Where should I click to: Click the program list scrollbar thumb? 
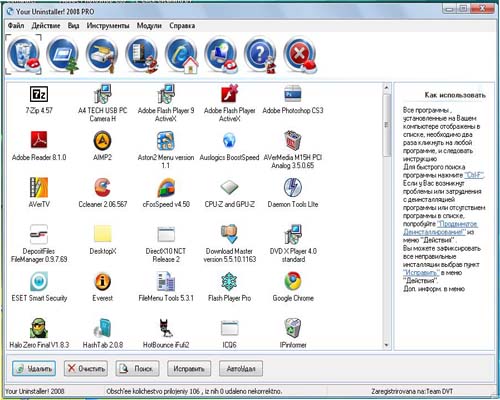386,125
